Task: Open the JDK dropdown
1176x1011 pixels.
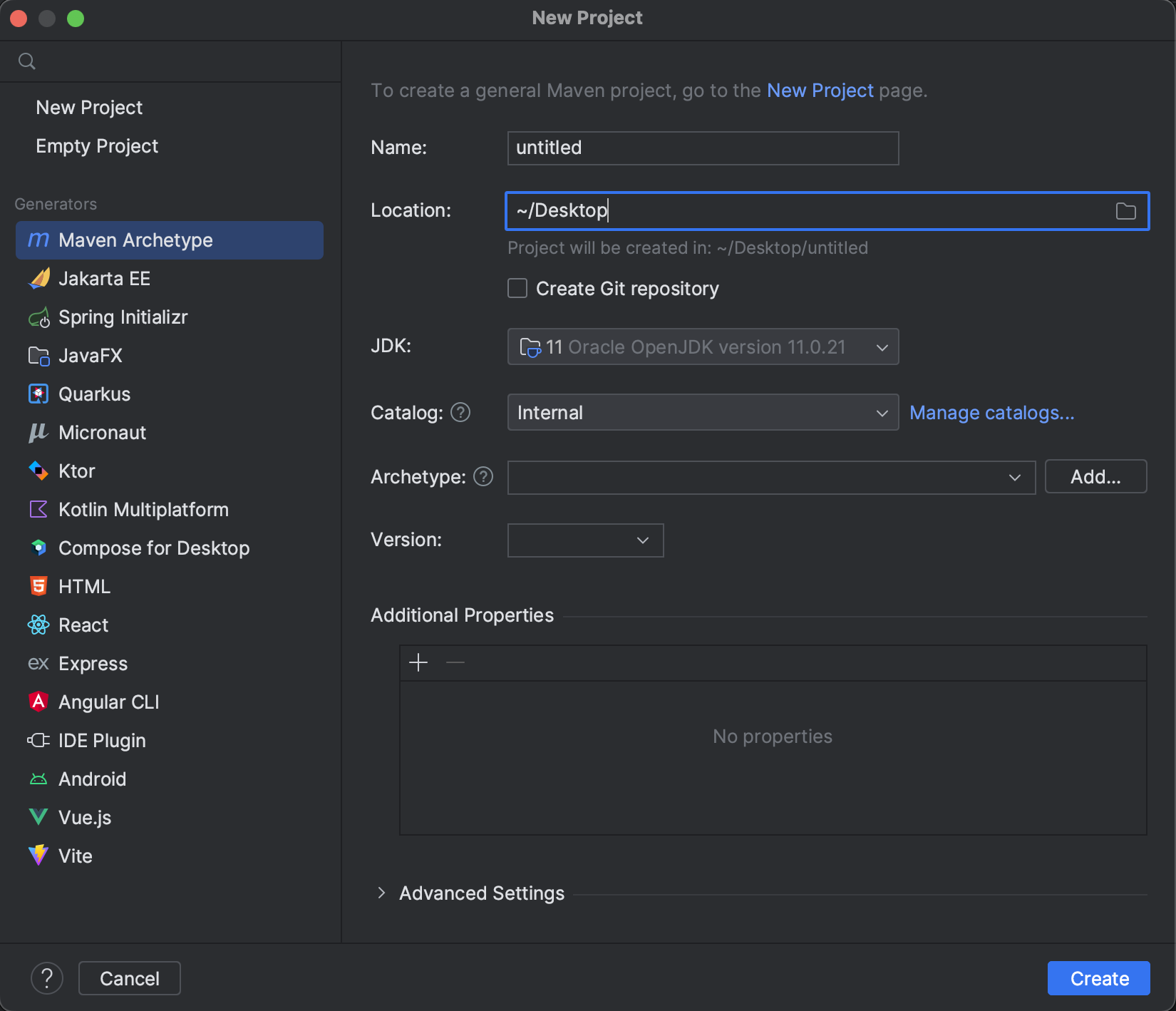Action: tap(703, 347)
